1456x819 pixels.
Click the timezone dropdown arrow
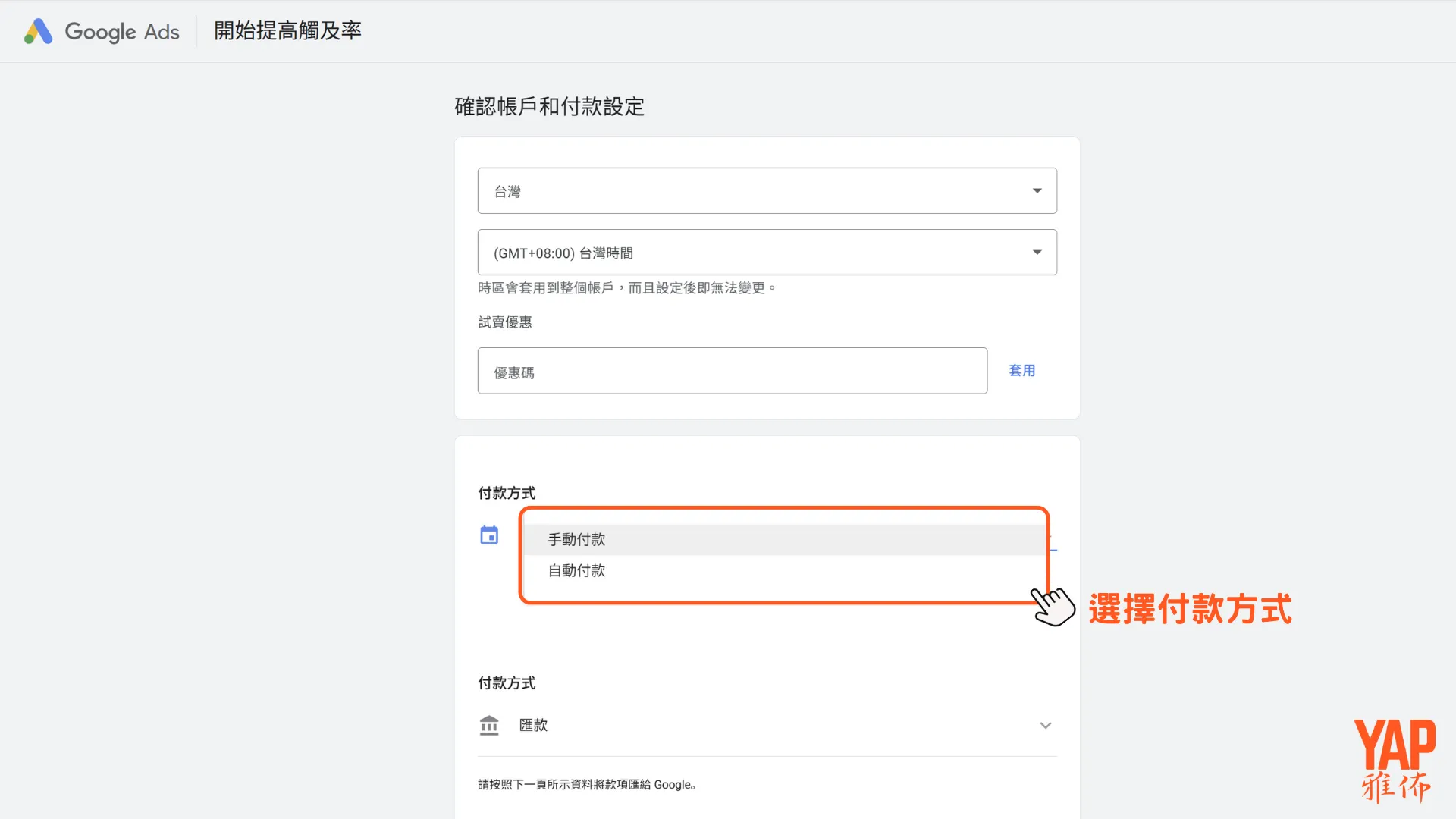coord(1037,251)
